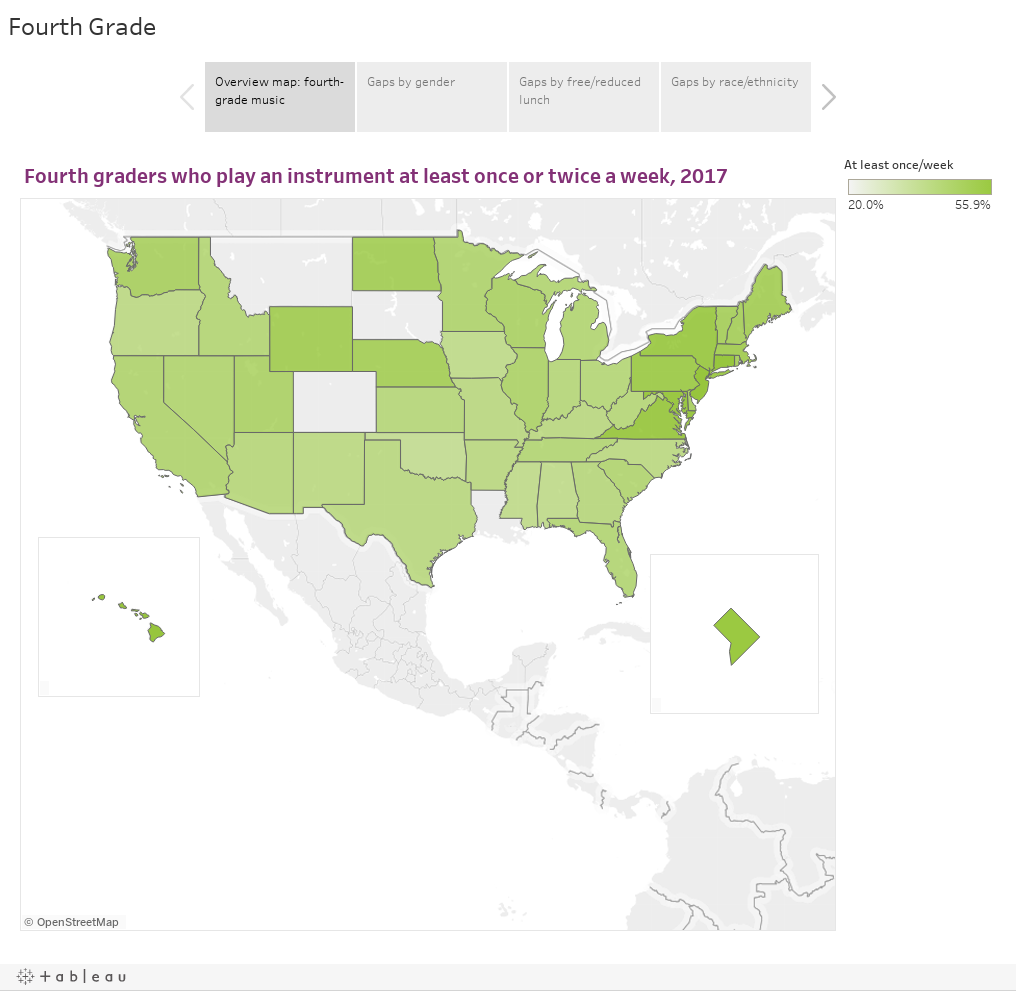Switch to Gaps by race/ethnicity tab
1016x991 pixels.
[x=735, y=97]
